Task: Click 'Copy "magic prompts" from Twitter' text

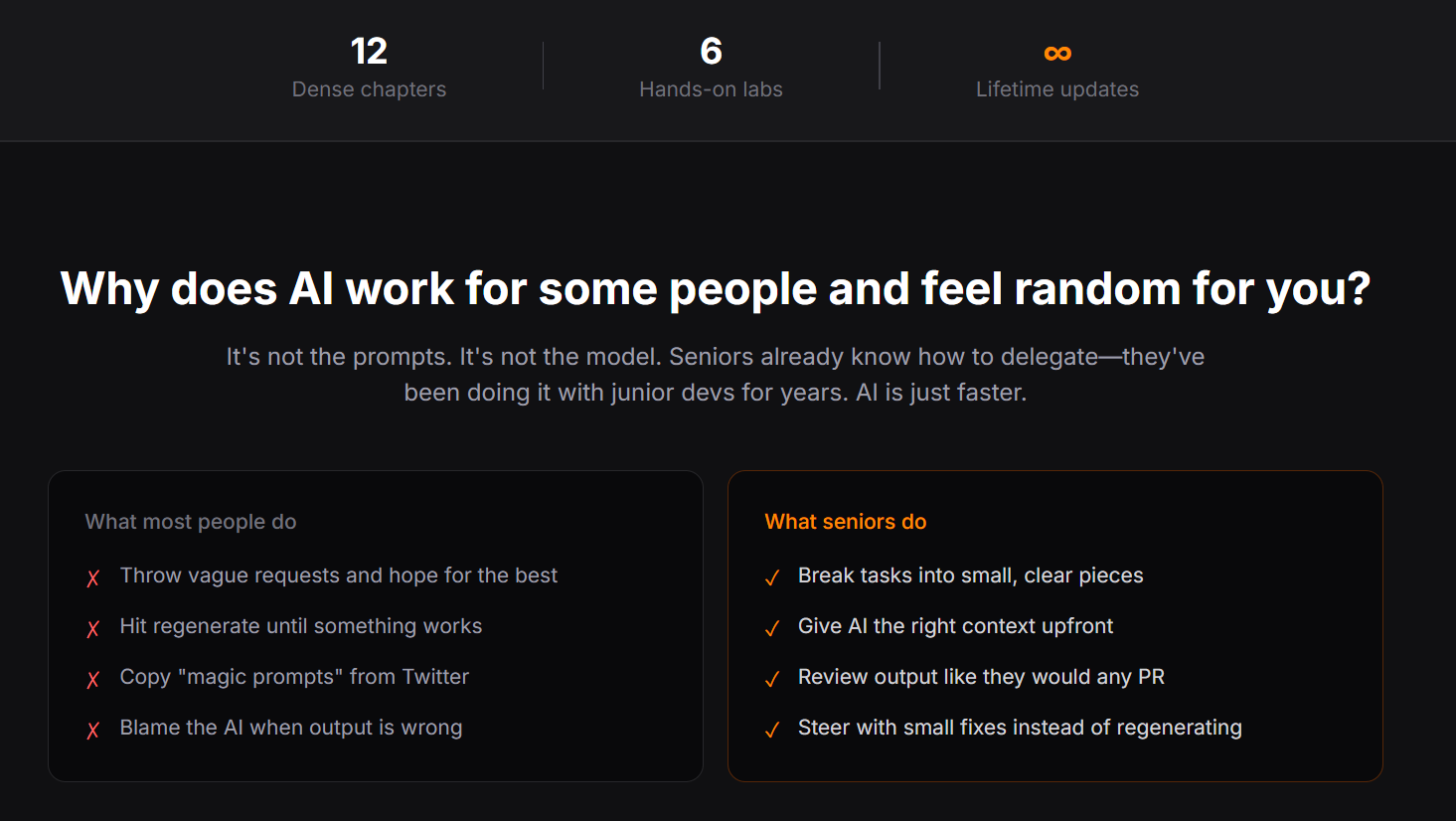Action: tap(294, 677)
